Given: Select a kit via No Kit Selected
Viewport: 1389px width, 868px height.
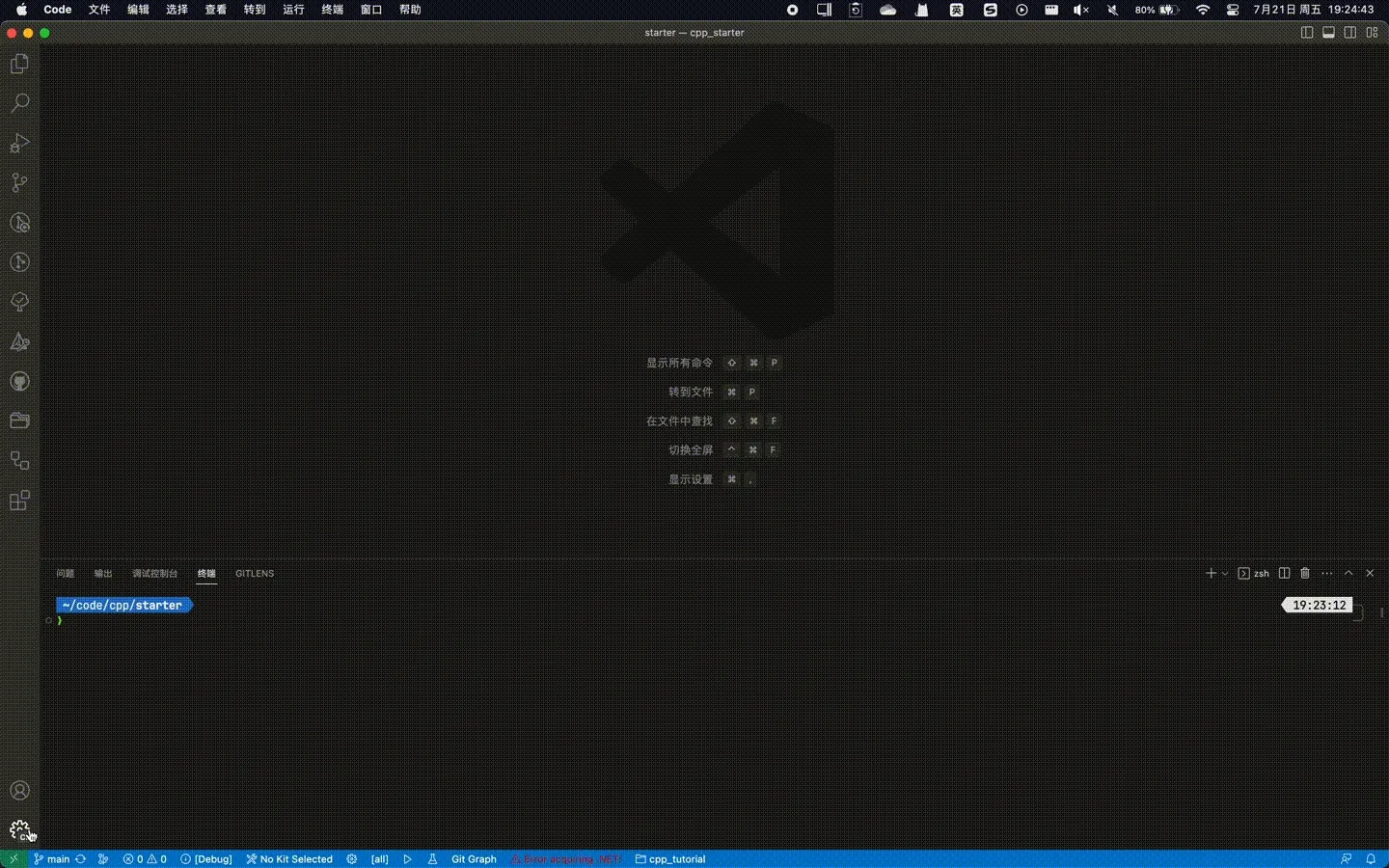Looking at the screenshot, I should [289, 859].
